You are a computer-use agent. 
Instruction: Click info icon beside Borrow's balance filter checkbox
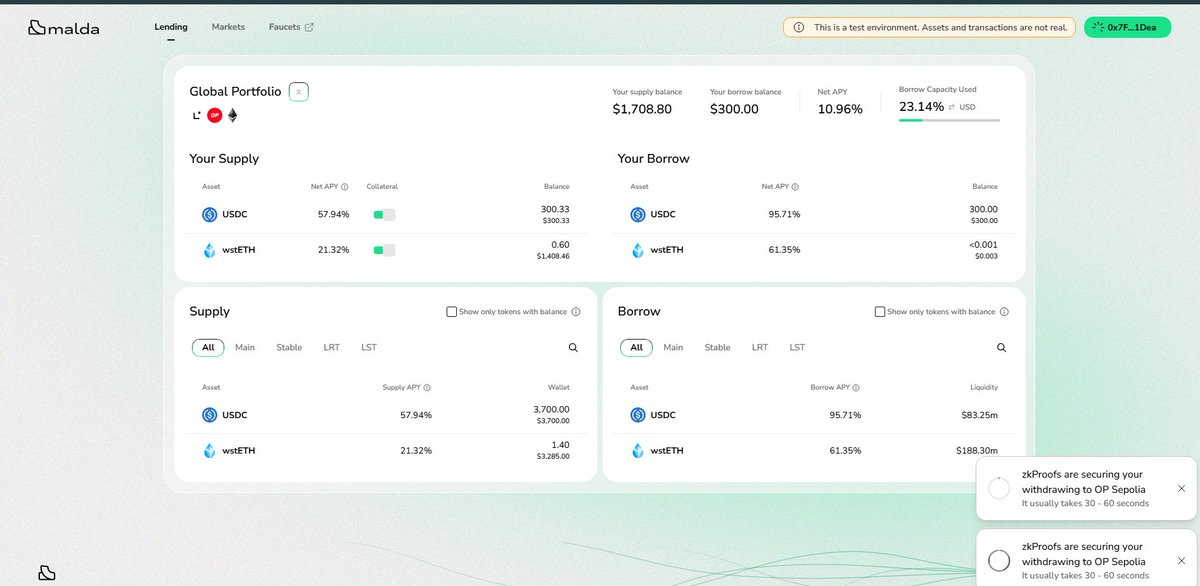click(1004, 312)
